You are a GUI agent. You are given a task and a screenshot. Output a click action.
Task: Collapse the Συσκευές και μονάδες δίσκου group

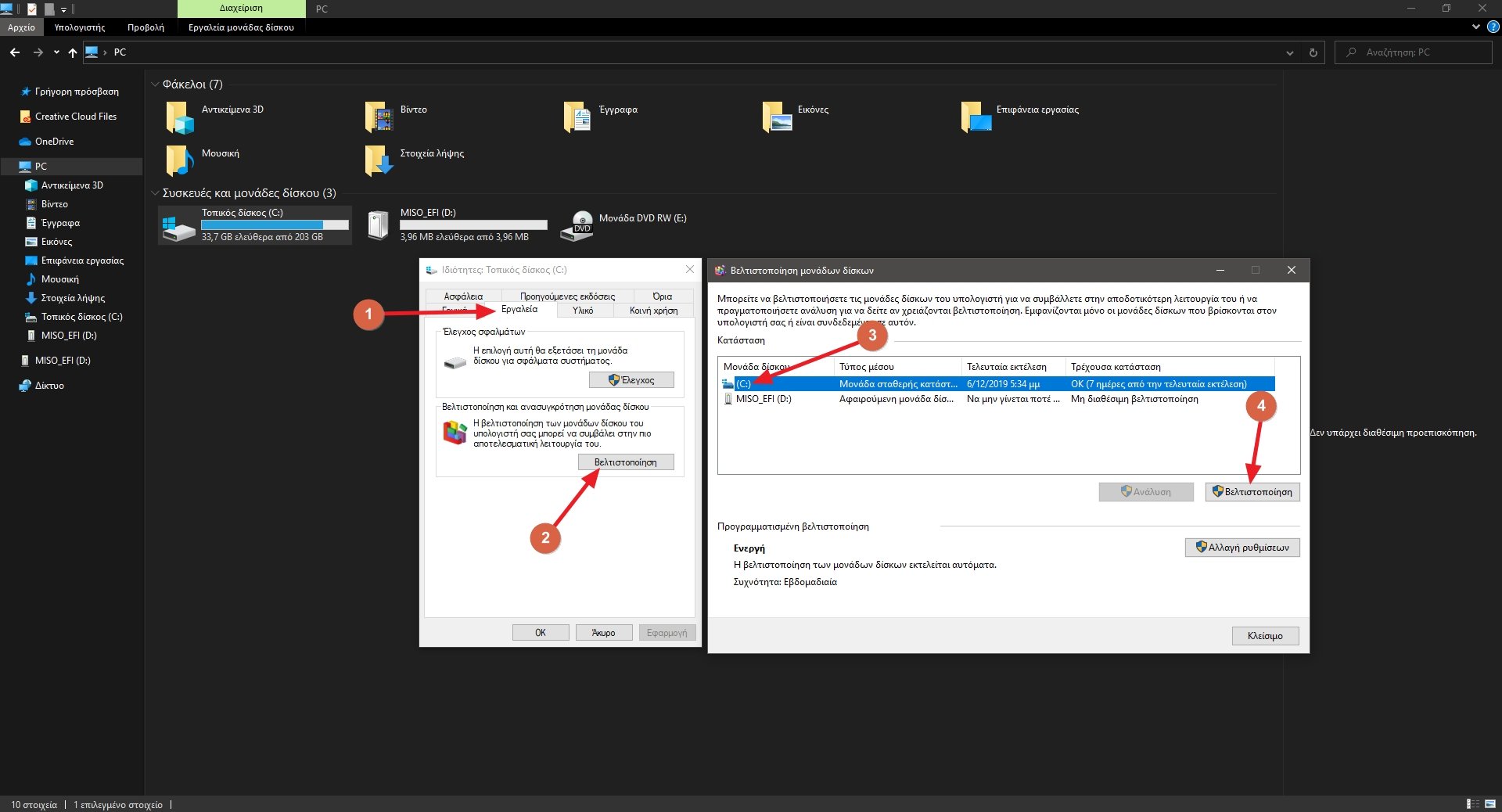155,193
